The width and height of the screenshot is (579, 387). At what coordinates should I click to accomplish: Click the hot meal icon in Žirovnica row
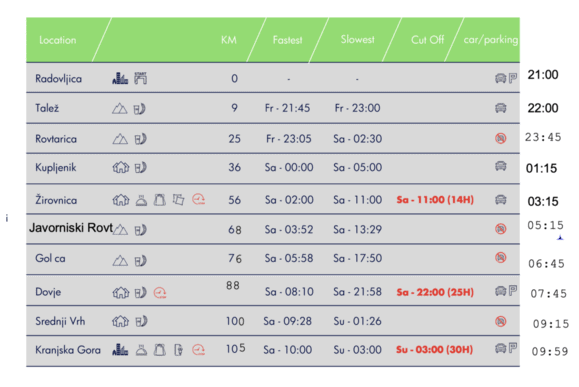coord(141,200)
